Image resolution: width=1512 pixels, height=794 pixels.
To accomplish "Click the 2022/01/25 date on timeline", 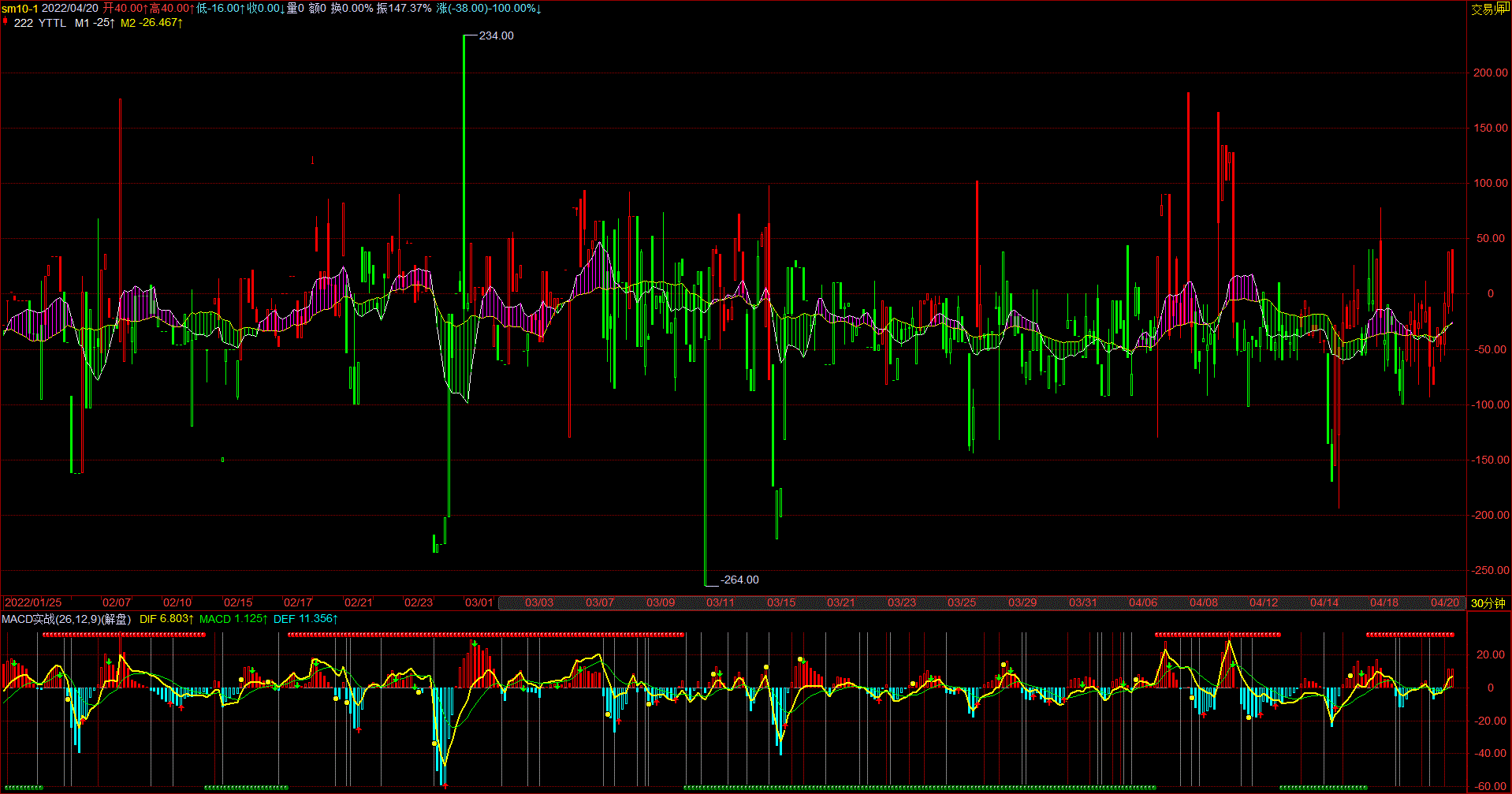I will tap(33, 602).
